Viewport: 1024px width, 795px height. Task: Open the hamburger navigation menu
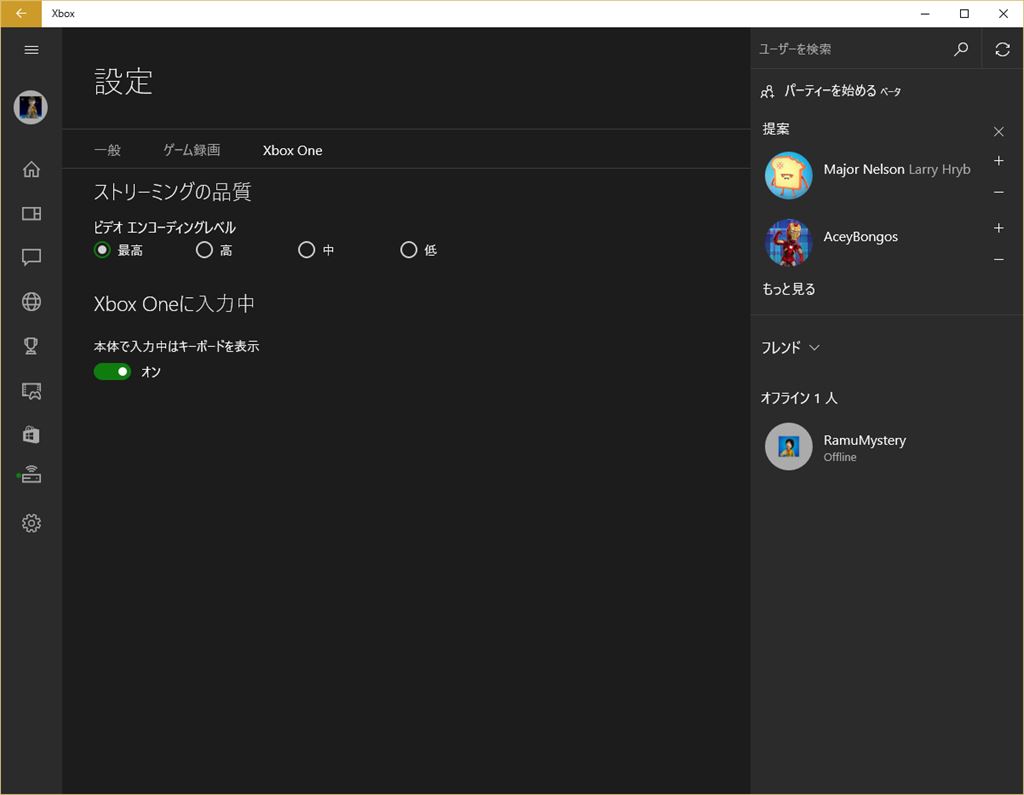[31, 50]
